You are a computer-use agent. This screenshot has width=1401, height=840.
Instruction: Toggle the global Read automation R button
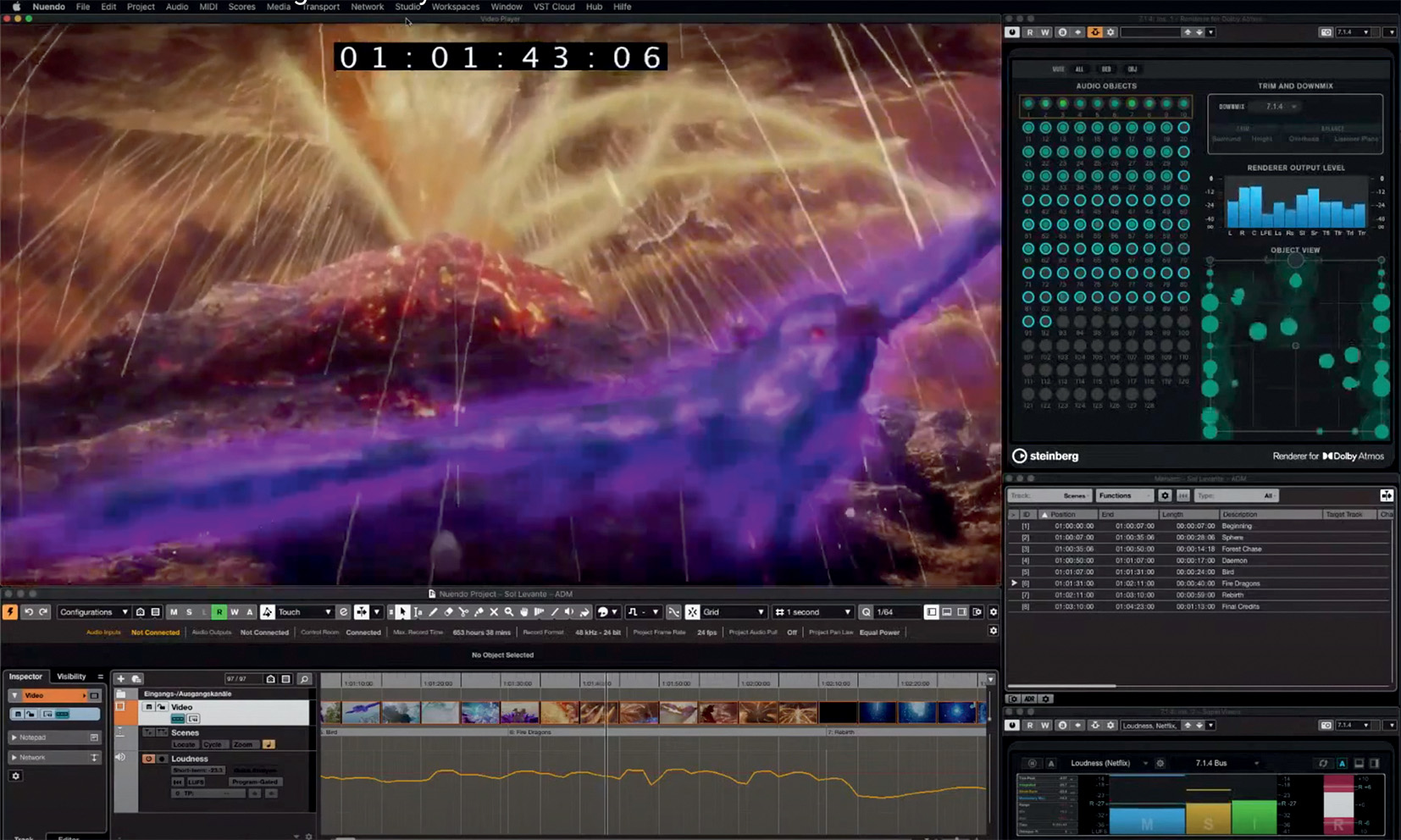coord(219,612)
